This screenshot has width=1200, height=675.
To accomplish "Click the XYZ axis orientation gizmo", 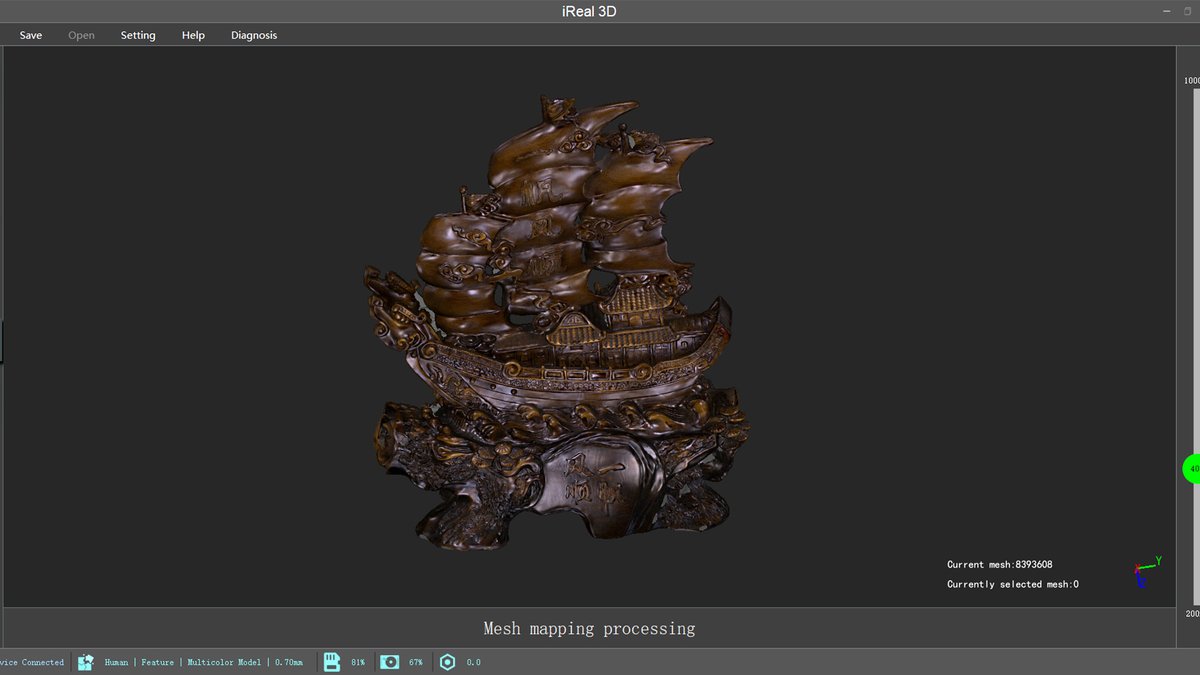I will tap(1147, 570).
